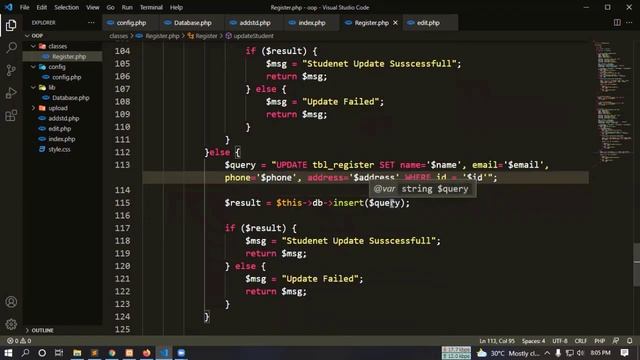
Task: Open Windows Start menu
Action: point(8,353)
